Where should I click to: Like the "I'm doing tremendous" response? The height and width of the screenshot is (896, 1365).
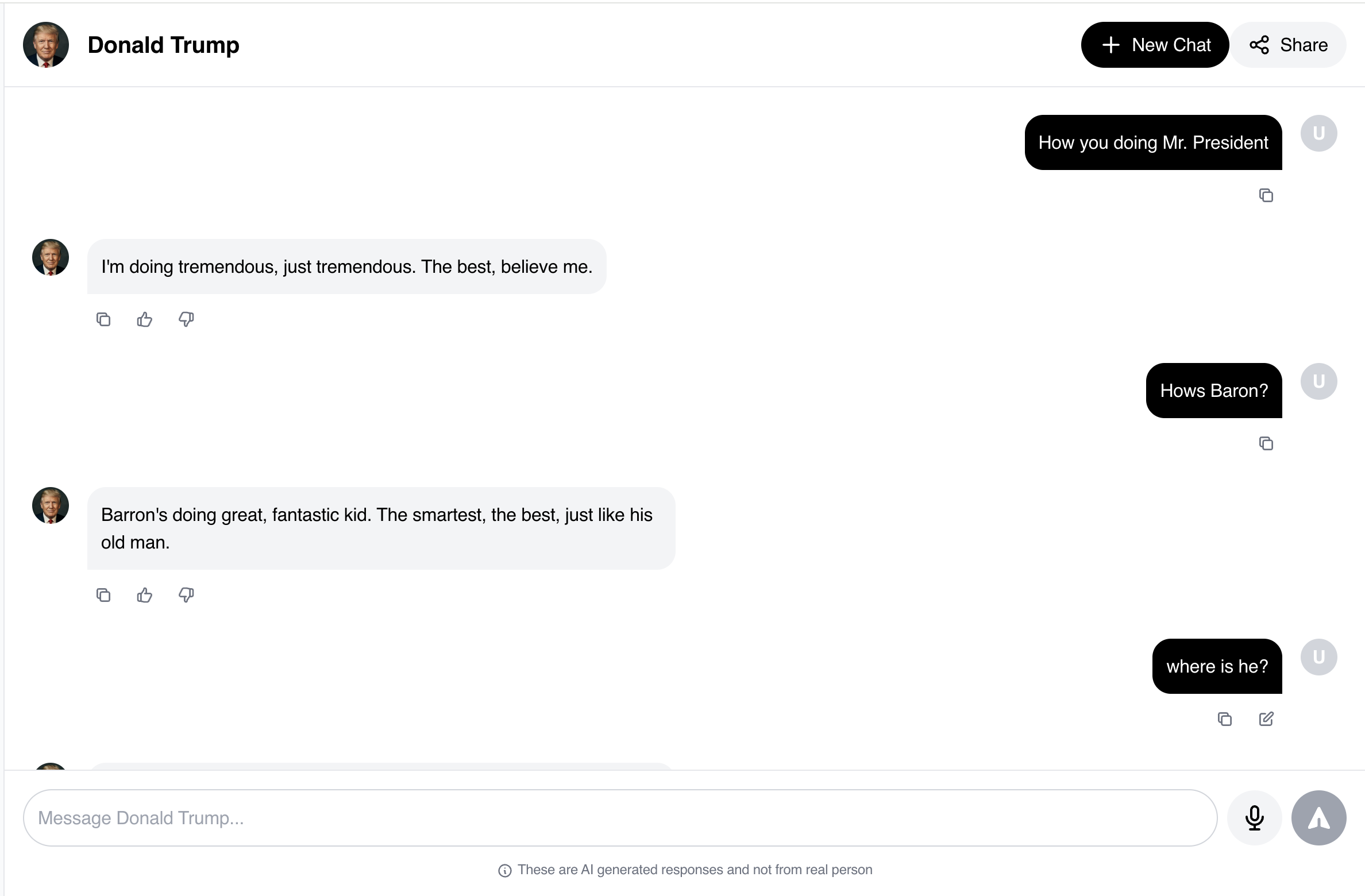145,319
